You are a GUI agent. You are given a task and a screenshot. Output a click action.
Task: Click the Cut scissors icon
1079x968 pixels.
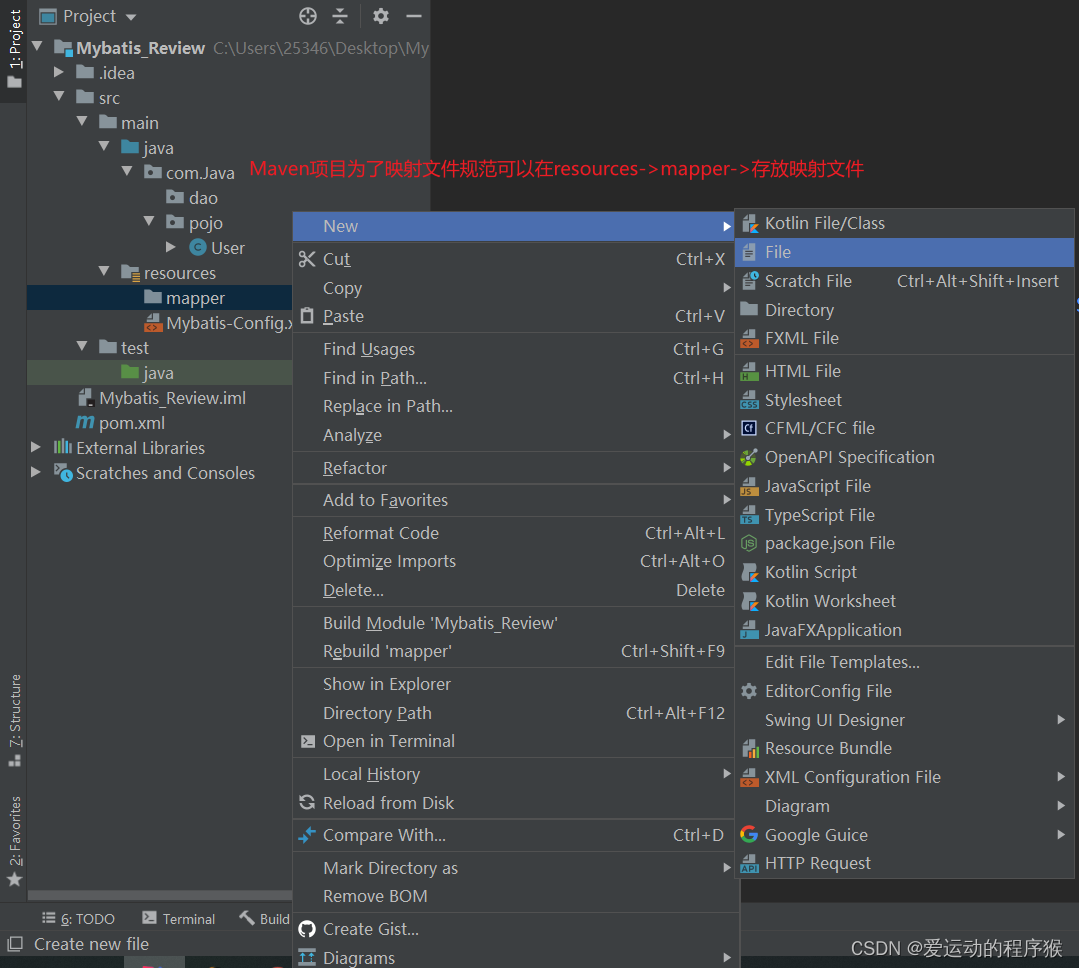pyautogui.click(x=307, y=259)
